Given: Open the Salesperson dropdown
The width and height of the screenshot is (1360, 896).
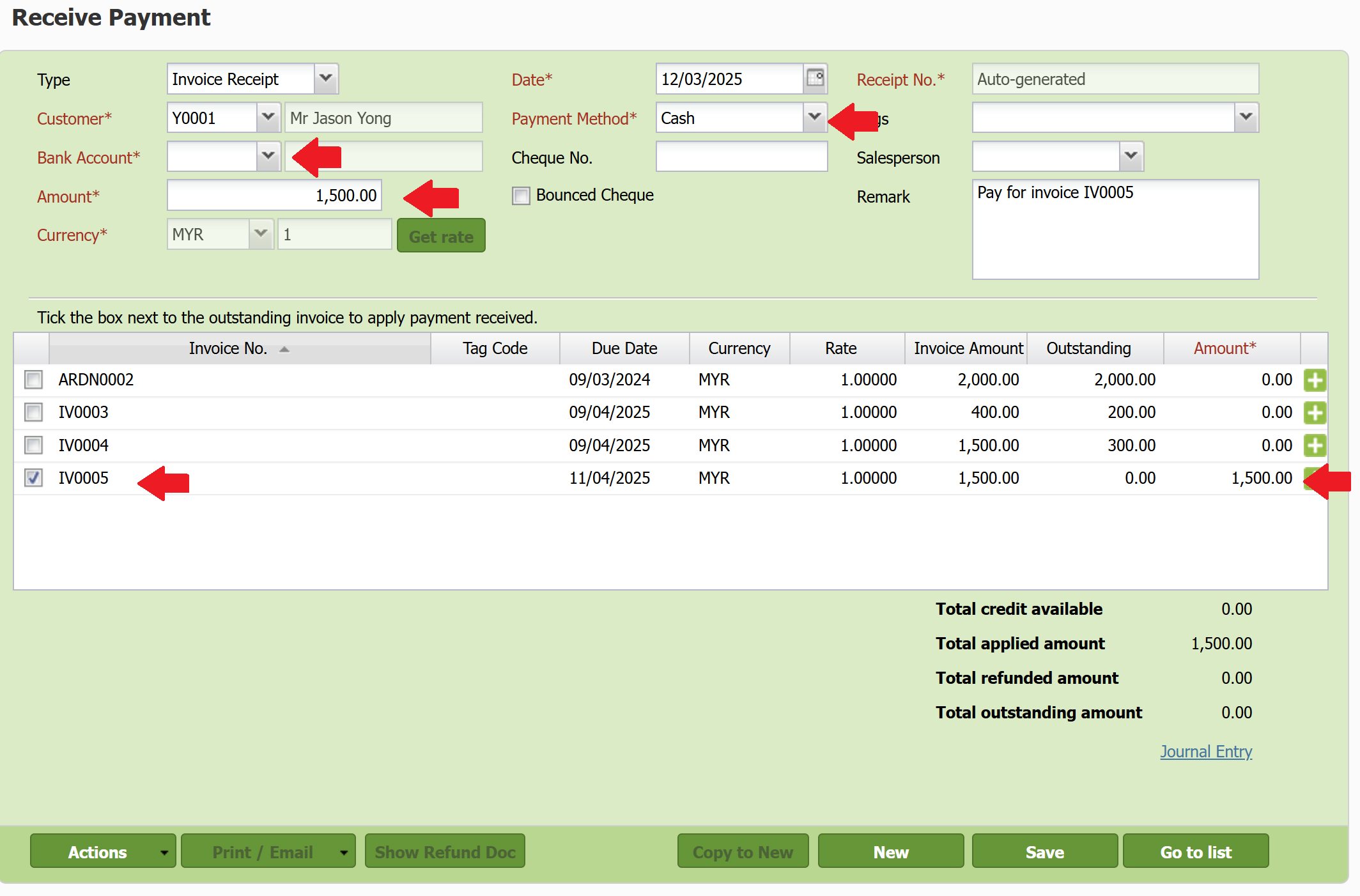Looking at the screenshot, I should 1131,157.
